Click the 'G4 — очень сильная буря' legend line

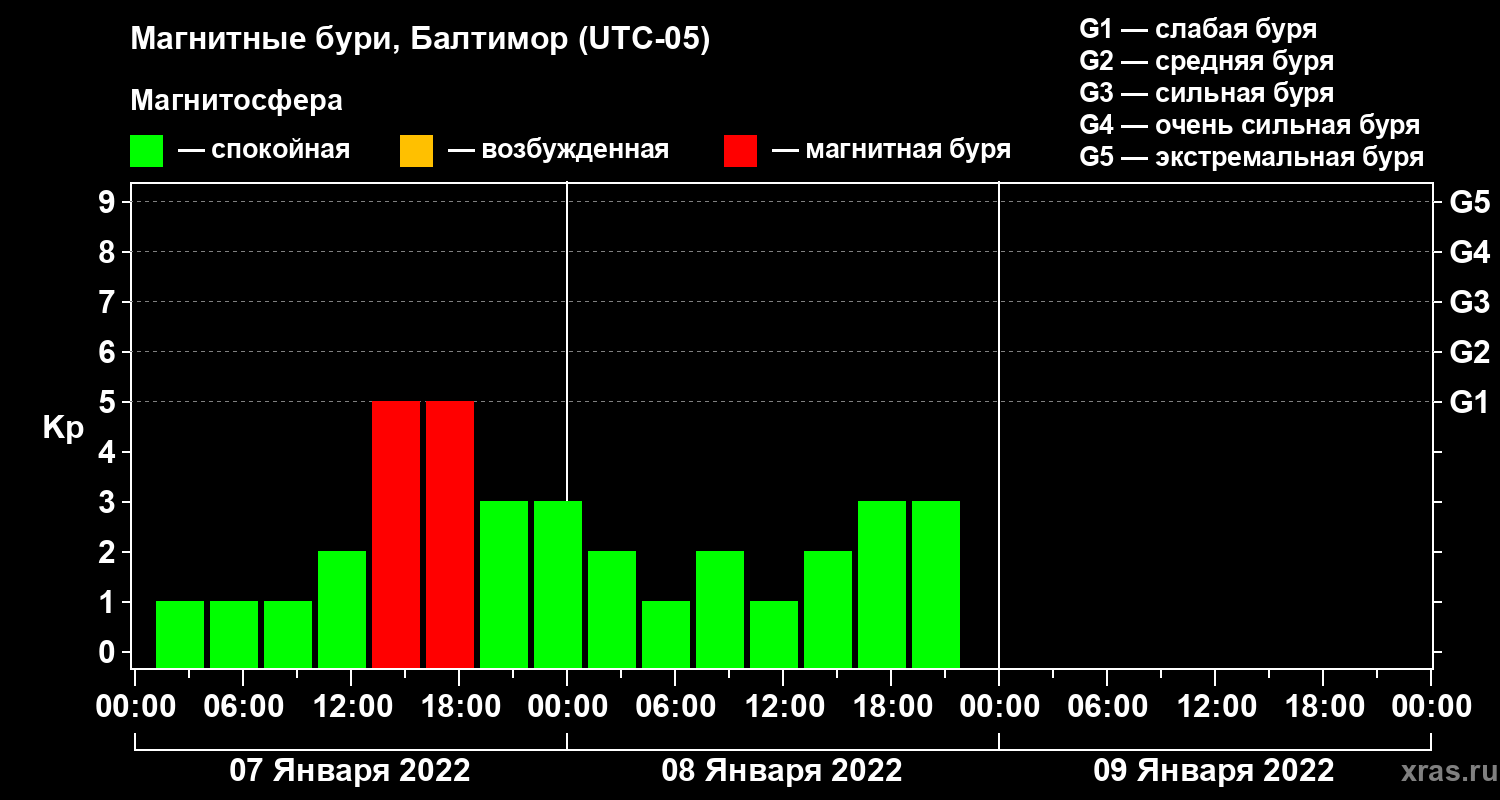pos(1249,125)
